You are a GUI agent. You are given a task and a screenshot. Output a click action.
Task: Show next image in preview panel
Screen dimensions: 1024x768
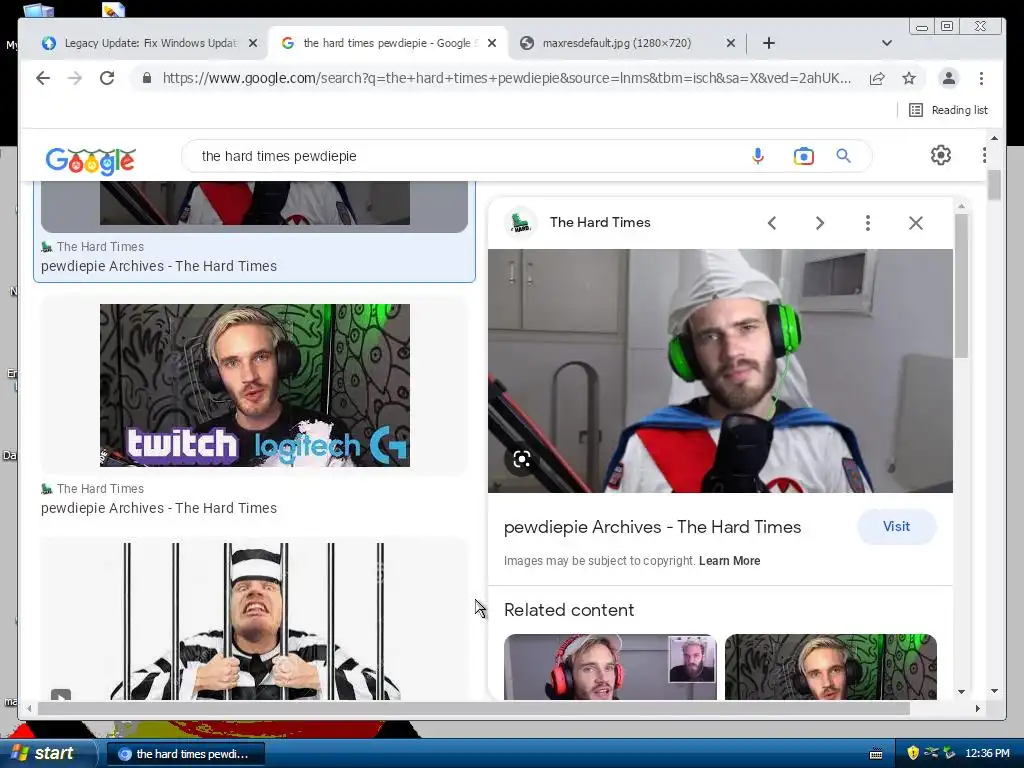click(x=820, y=223)
